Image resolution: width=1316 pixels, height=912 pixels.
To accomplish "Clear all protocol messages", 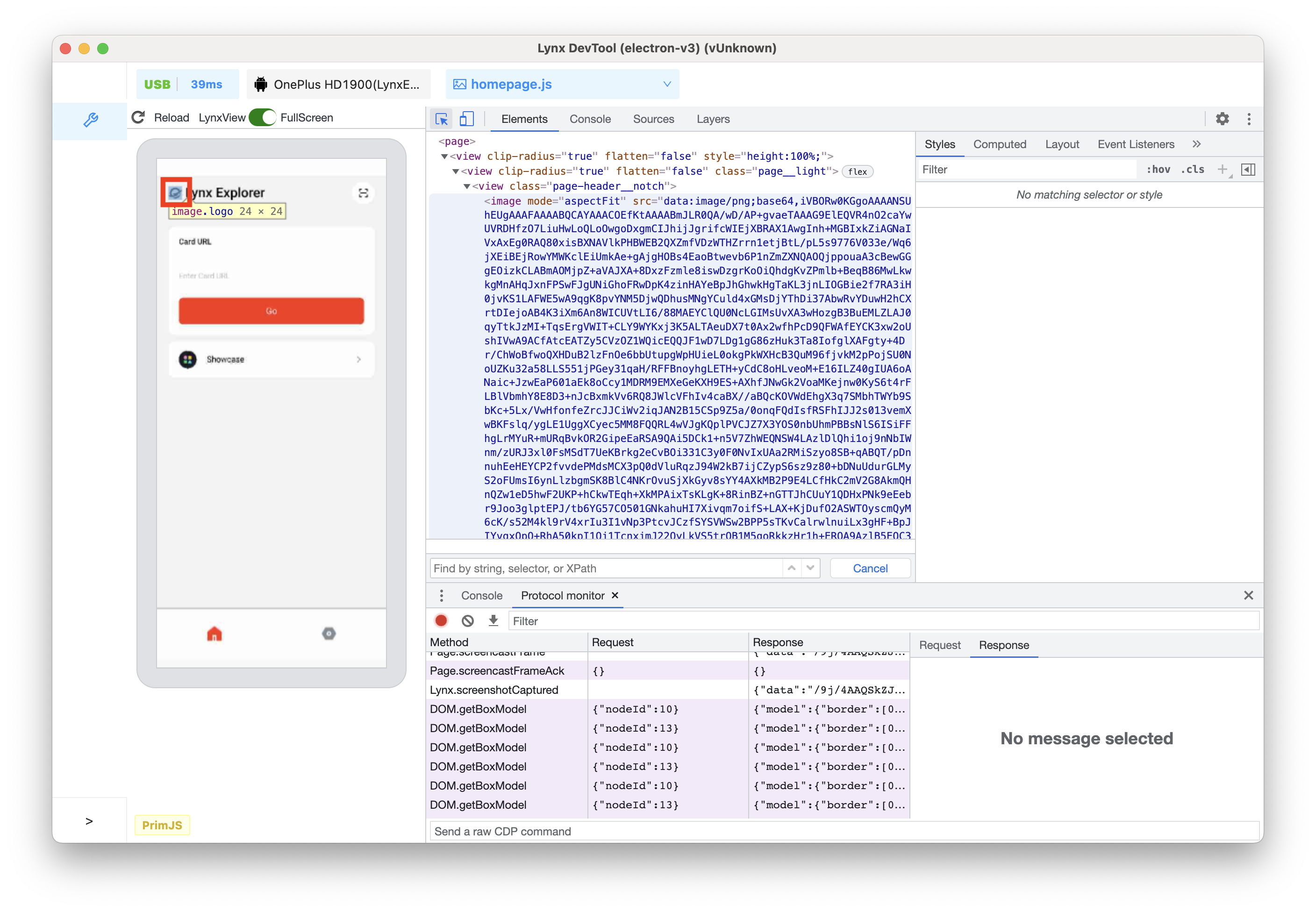I will point(467,621).
